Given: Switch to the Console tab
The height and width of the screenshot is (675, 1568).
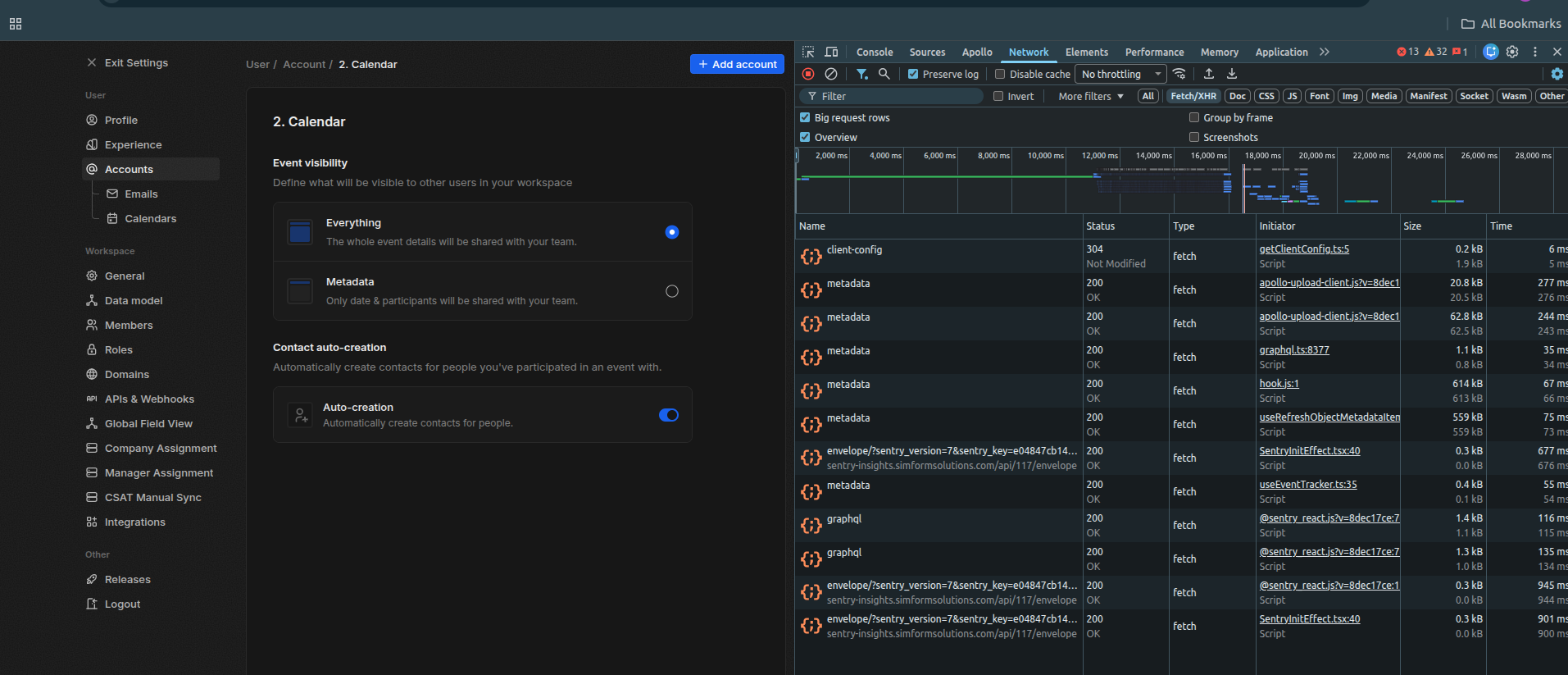Looking at the screenshot, I should pos(875,52).
